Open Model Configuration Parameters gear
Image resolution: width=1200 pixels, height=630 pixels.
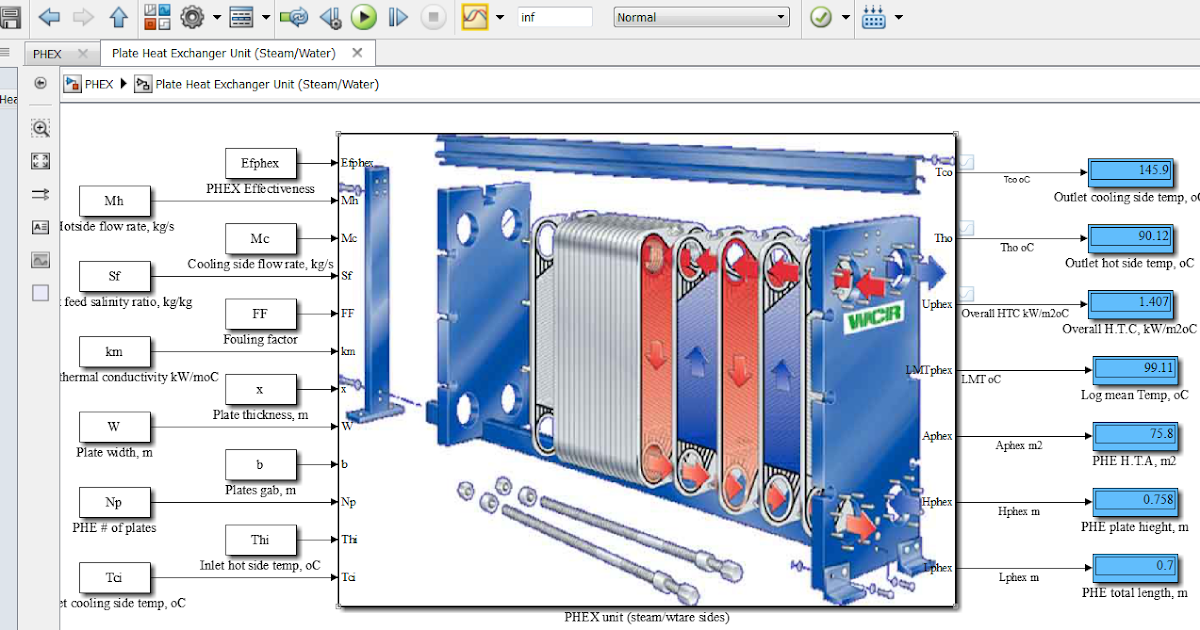[x=194, y=16]
